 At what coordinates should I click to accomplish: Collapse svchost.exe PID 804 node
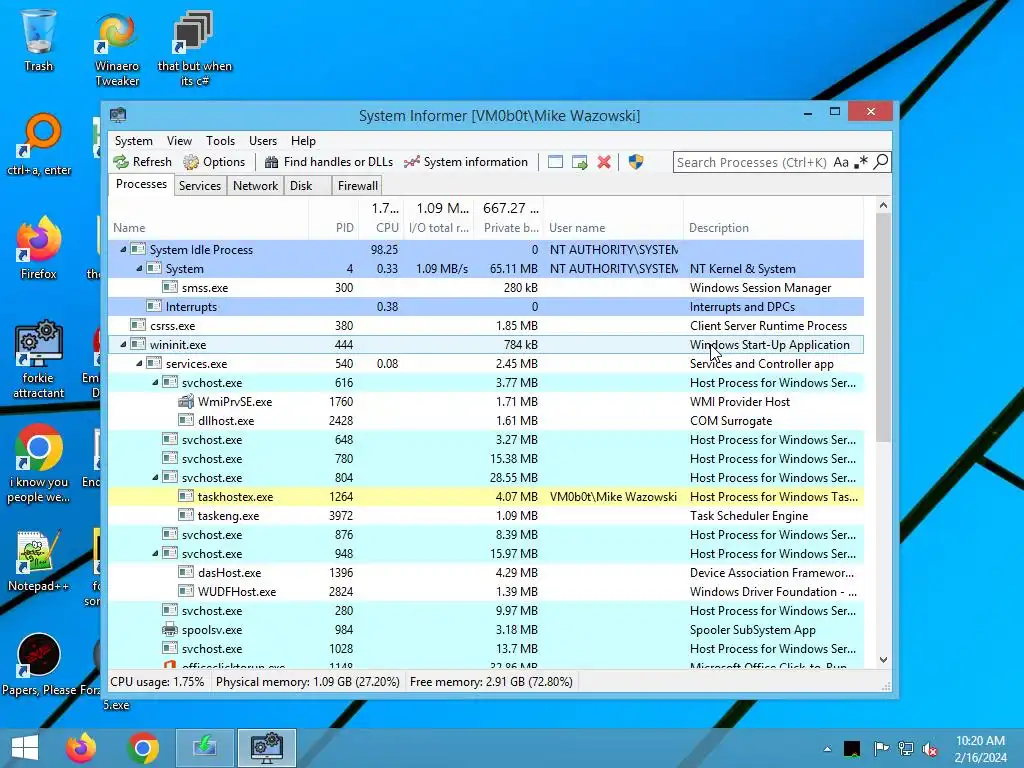click(155, 477)
